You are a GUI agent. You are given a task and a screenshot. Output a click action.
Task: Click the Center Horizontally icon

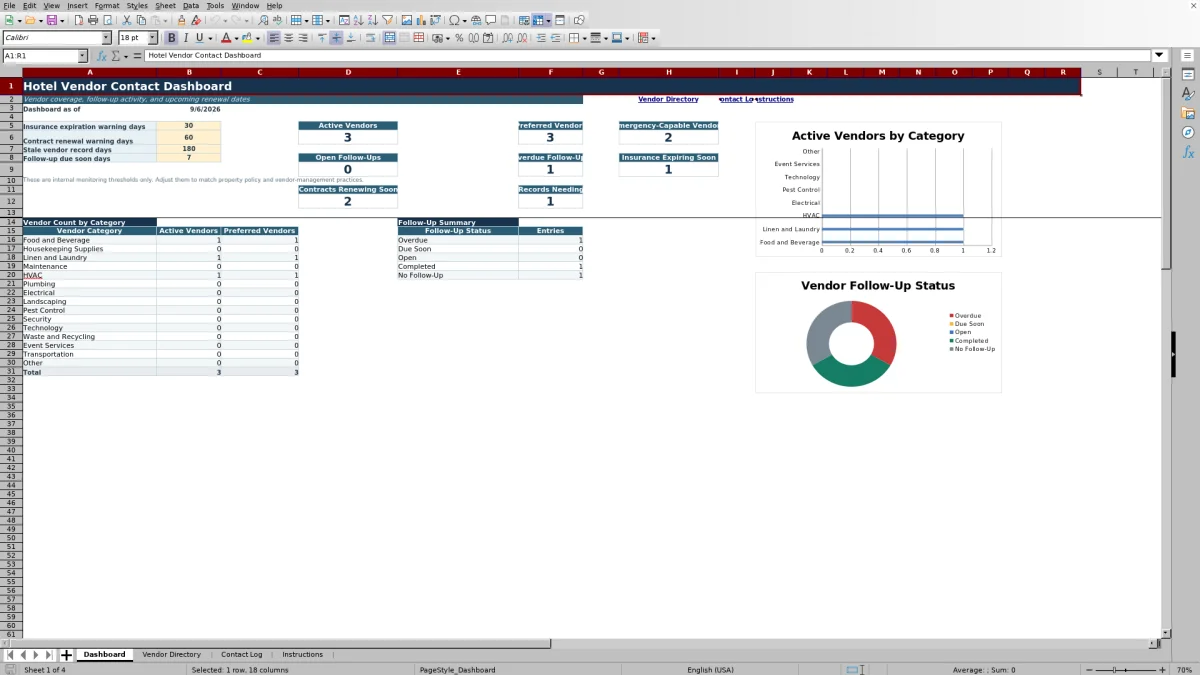[x=289, y=38]
